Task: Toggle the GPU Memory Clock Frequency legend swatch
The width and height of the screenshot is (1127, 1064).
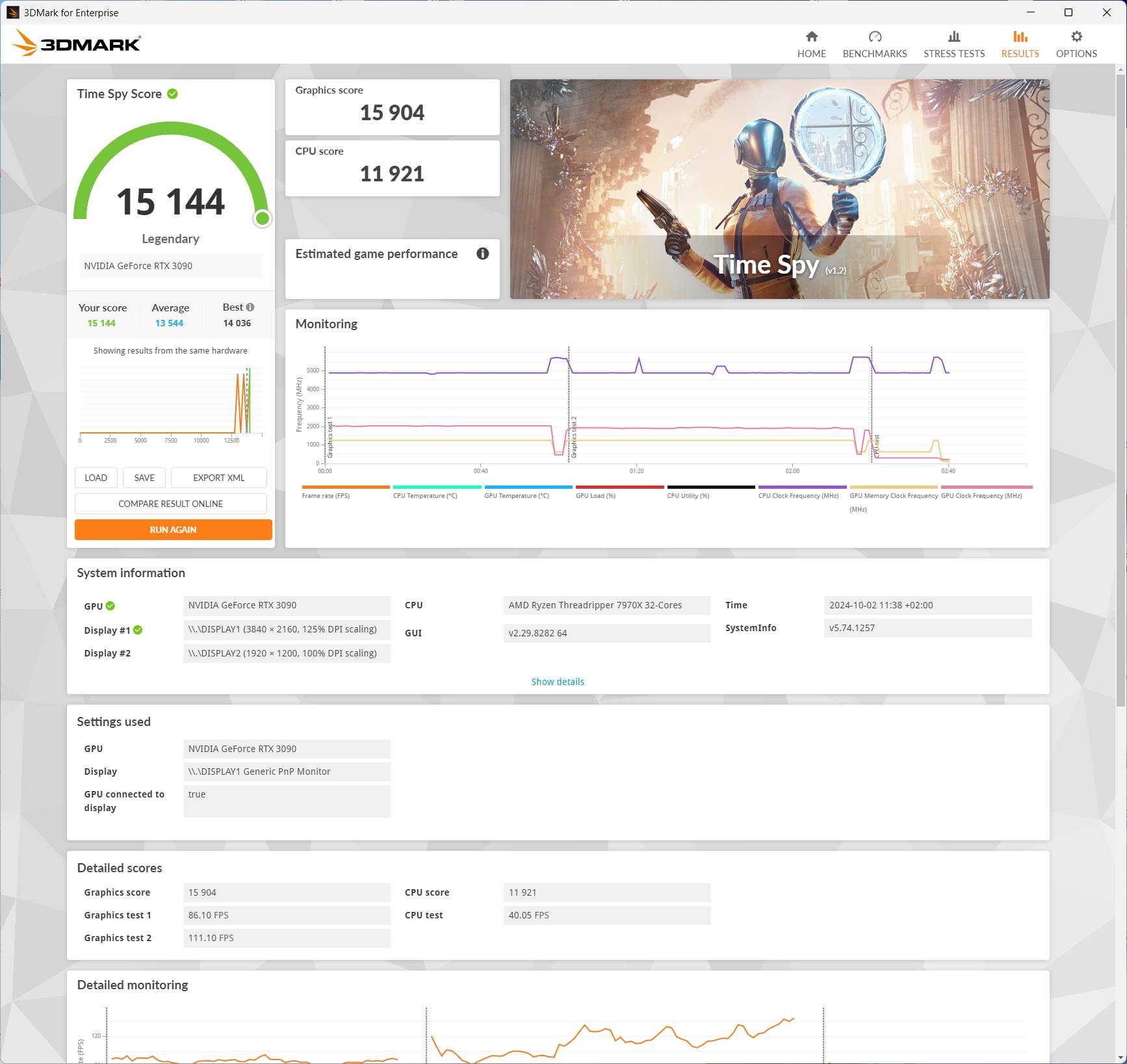Action: (894, 487)
